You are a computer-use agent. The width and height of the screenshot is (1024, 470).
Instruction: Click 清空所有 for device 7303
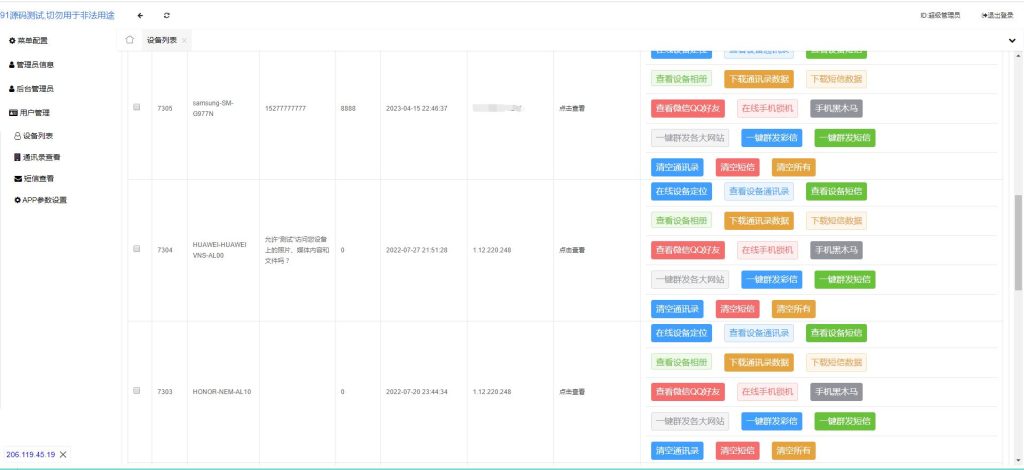coord(793,450)
